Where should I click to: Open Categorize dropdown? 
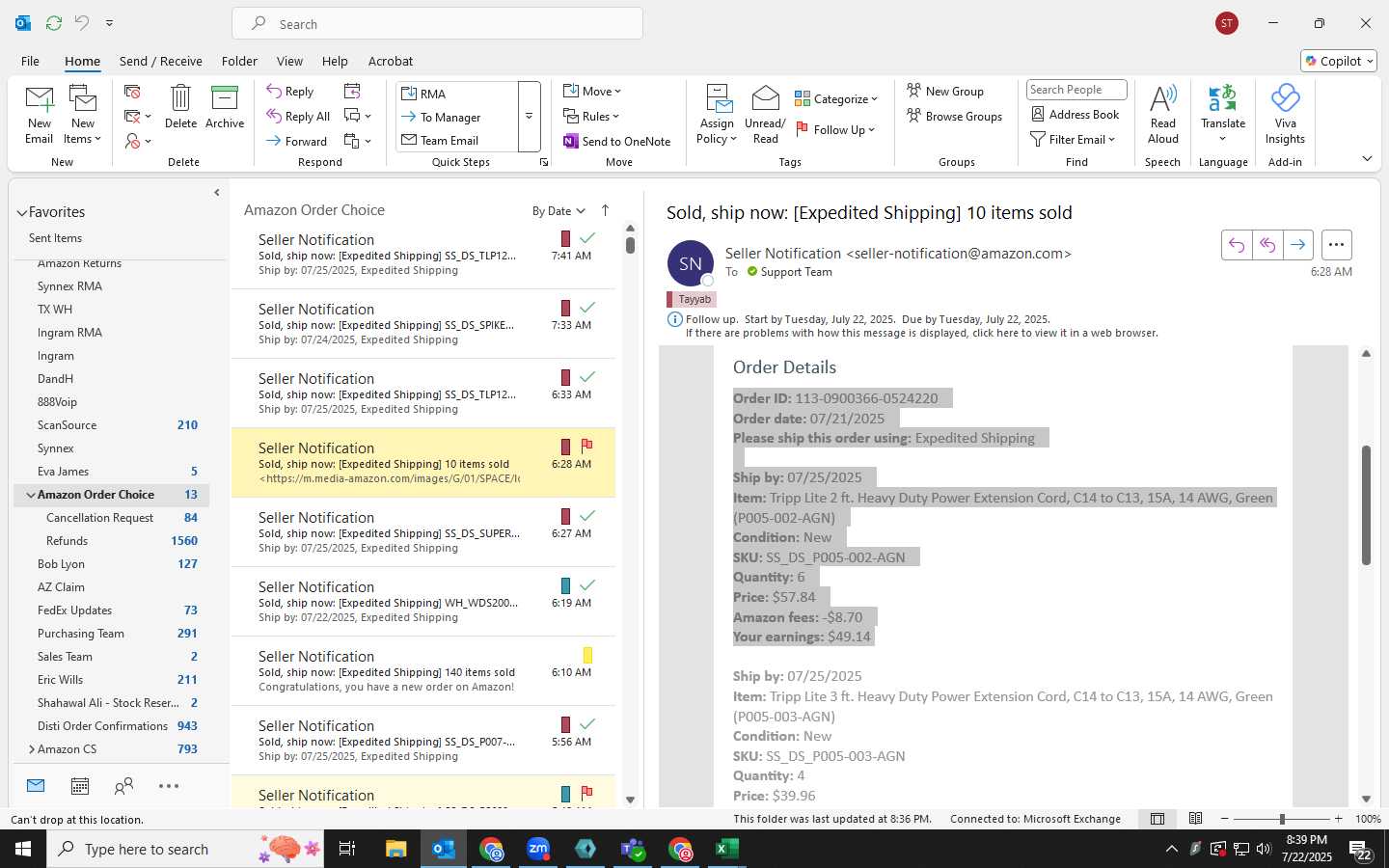[x=836, y=98]
